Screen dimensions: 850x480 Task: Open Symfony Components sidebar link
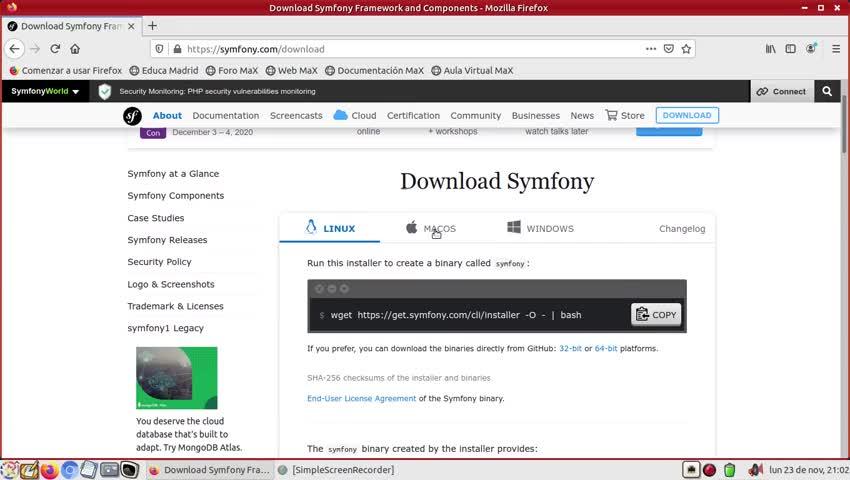click(x=176, y=195)
